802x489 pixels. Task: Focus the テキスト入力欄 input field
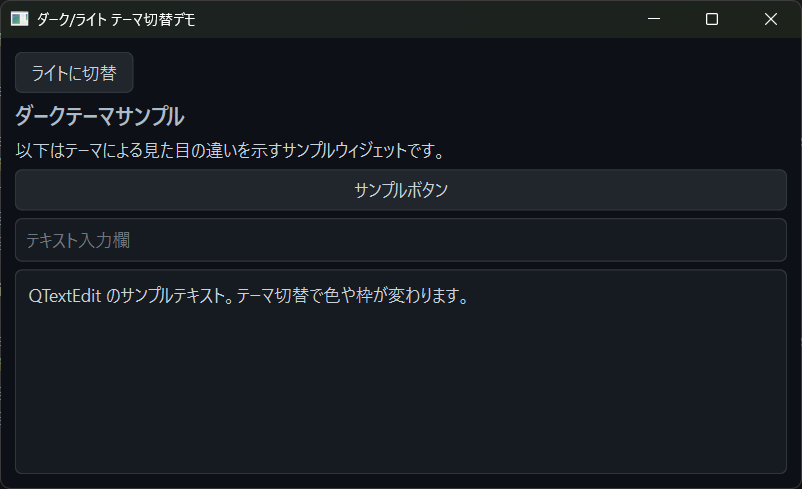(400, 240)
